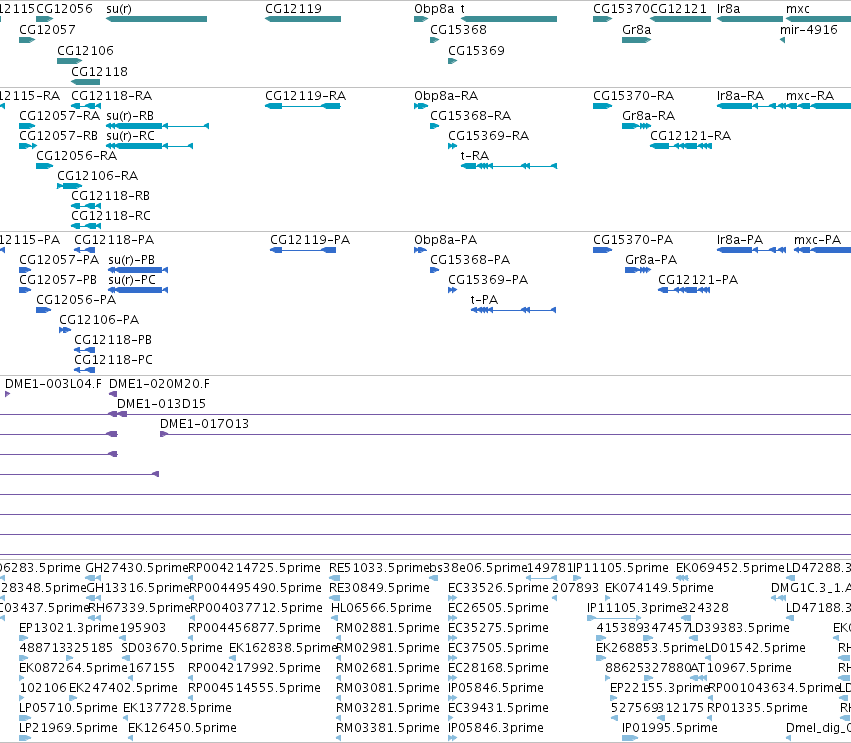Click the CG12118-RA transcript label
851x743 pixels.
click(x=112, y=96)
